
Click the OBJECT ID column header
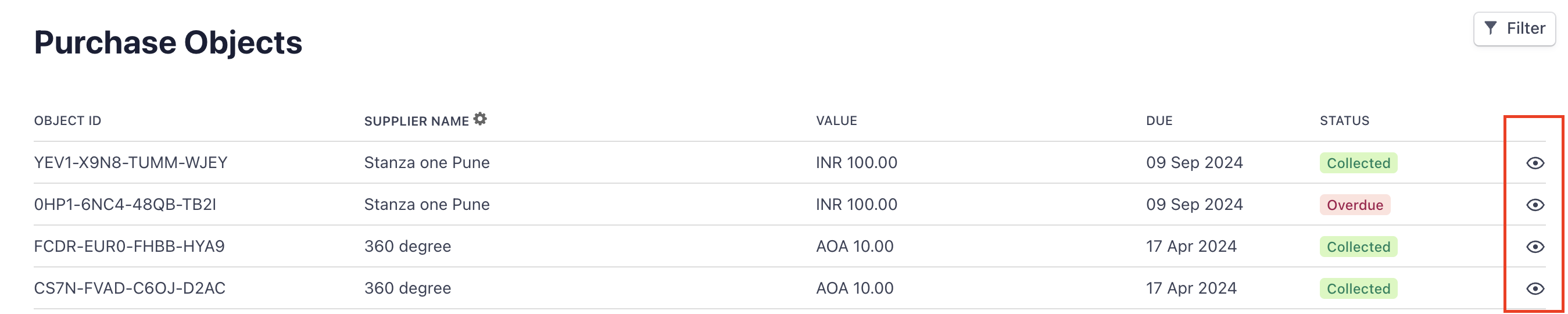click(67, 120)
